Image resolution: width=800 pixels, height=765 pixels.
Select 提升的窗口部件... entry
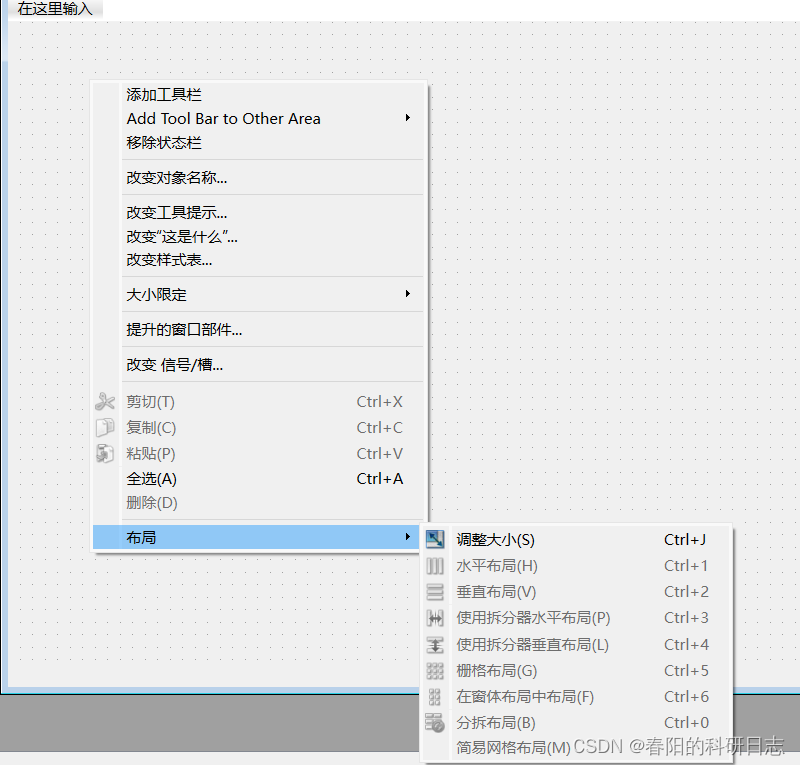[x=259, y=329]
